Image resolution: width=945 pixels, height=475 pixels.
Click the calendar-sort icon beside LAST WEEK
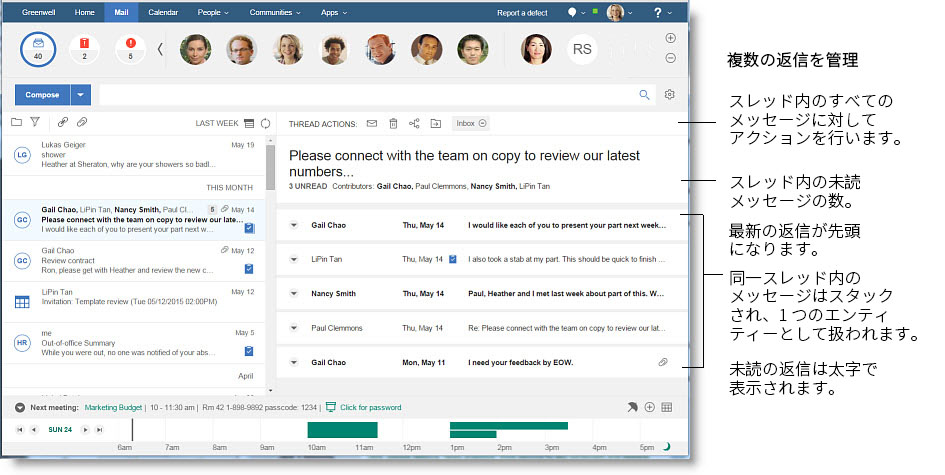click(x=249, y=124)
